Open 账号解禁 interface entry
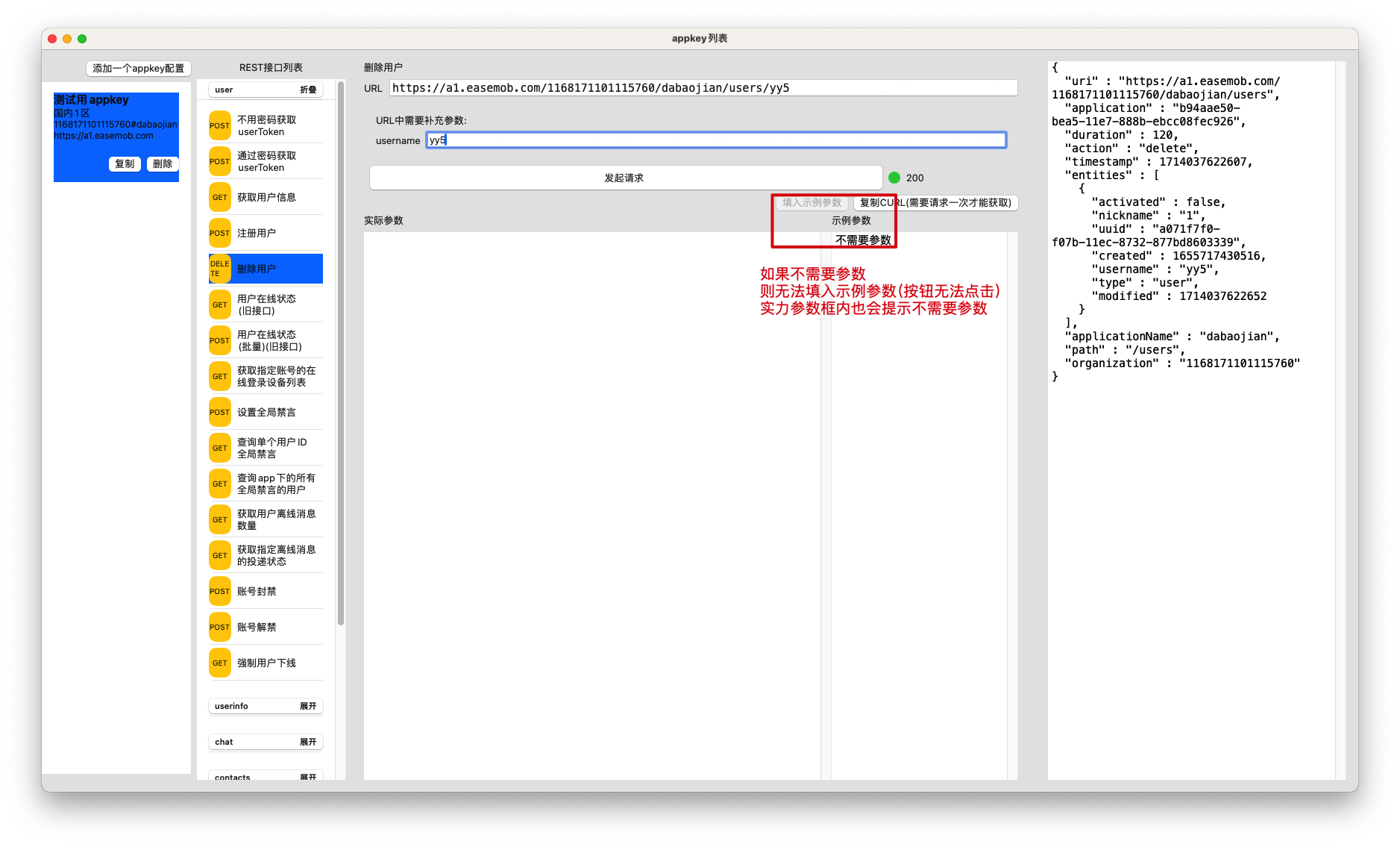The height and width of the screenshot is (847, 1400). pyautogui.click(x=266, y=627)
